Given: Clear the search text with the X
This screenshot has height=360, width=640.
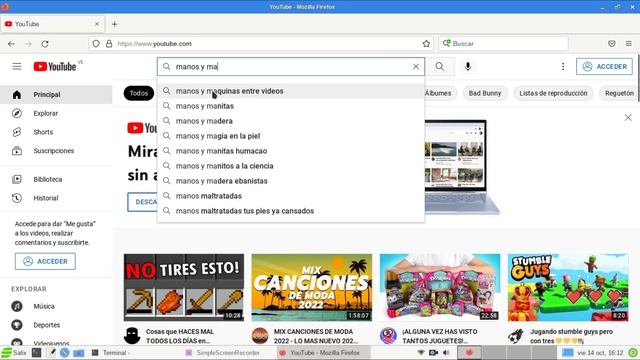Looking at the screenshot, I should tap(416, 67).
